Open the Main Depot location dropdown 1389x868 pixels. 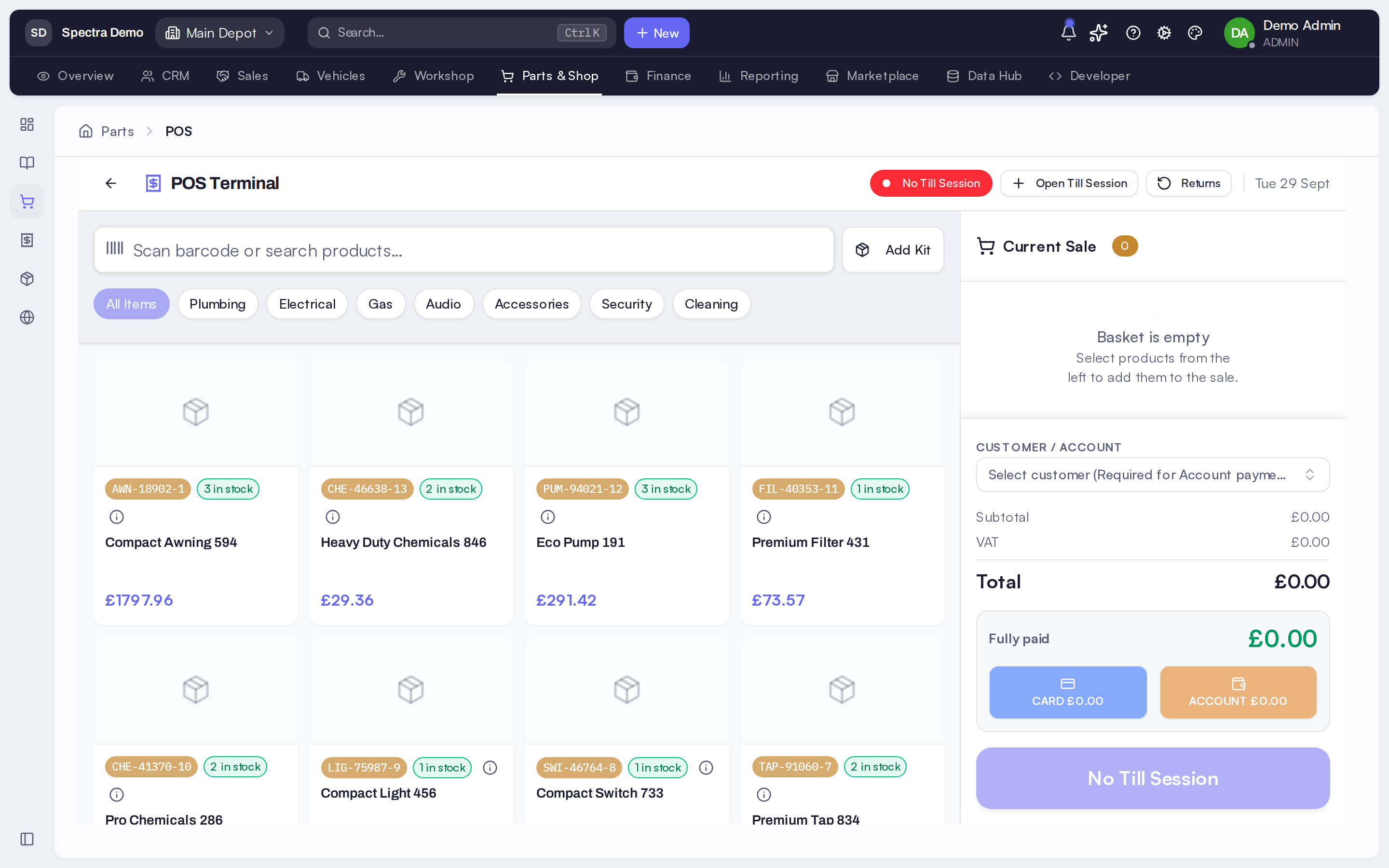[x=220, y=33]
